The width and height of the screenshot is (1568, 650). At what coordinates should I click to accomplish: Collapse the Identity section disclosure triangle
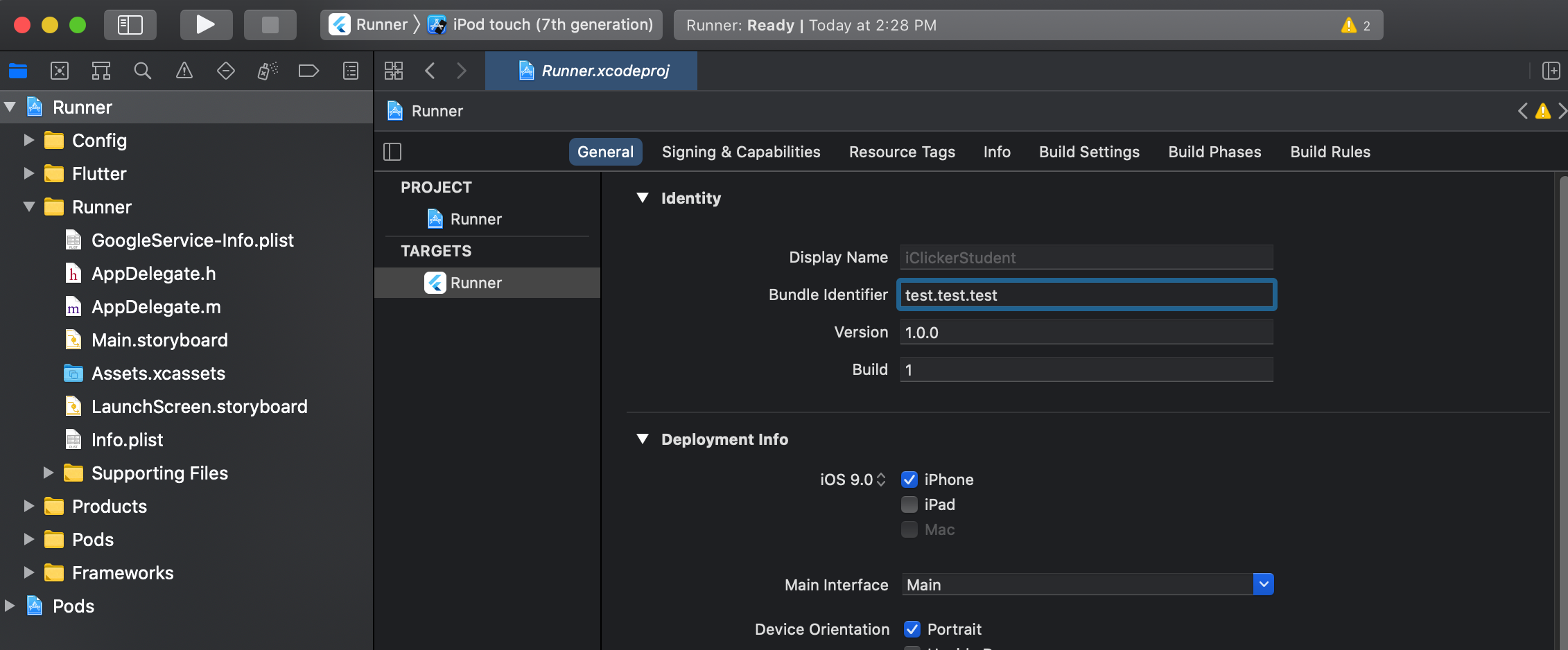coord(642,198)
